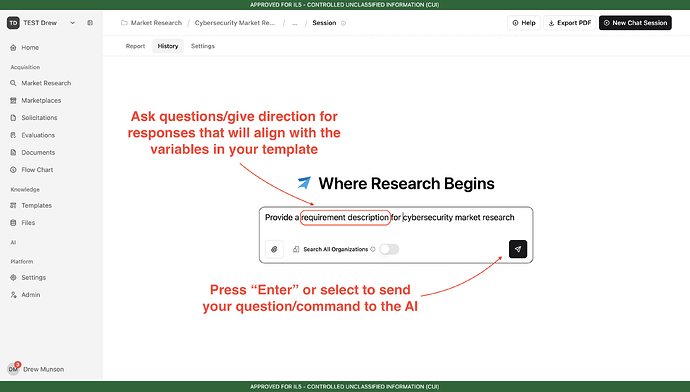
Task: Click the blue paper plane logo
Action: 304,183
